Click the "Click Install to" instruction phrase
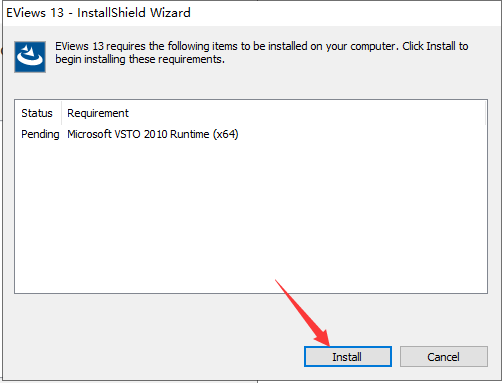This screenshot has height=383, width=504. (435, 46)
